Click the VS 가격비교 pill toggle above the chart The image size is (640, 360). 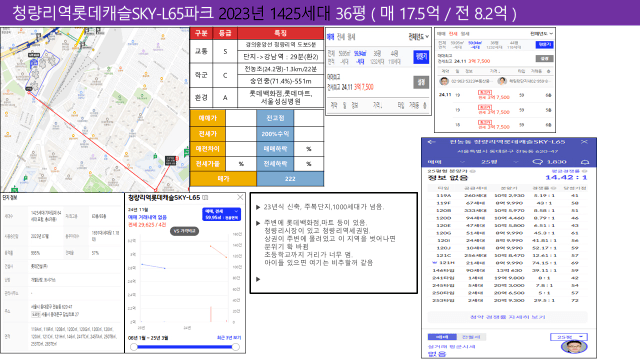point(184,231)
